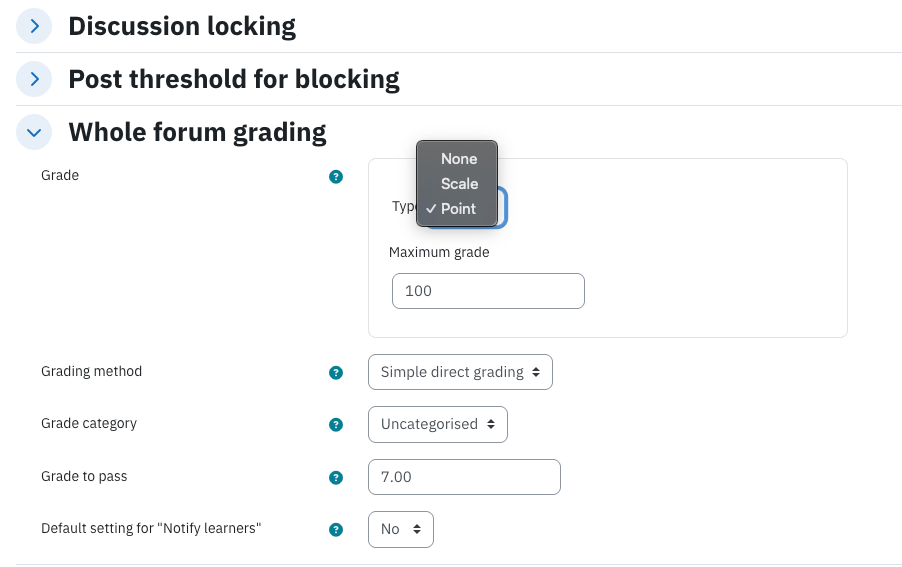The height and width of the screenshot is (567, 902).
Task: Collapse the Whole forum grading chevron
Action: pyautogui.click(x=34, y=132)
